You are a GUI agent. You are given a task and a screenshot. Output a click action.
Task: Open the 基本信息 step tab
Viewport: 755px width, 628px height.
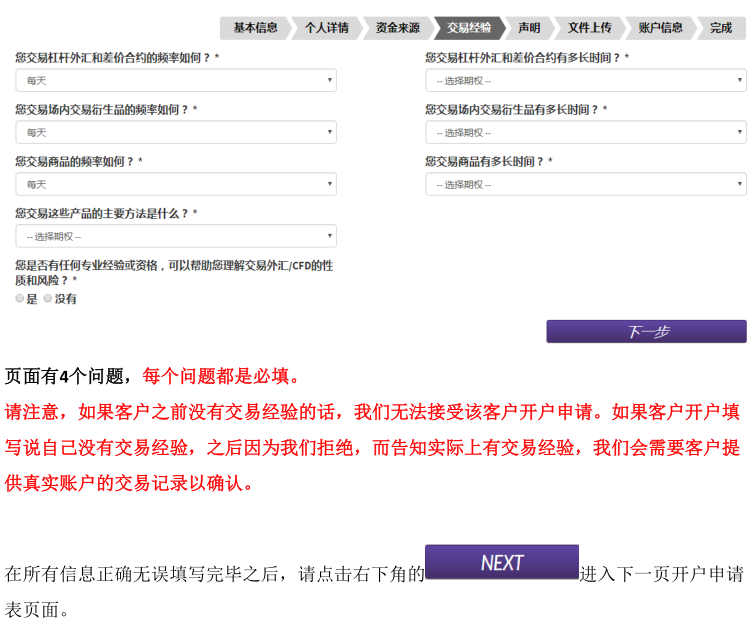point(255,28)
